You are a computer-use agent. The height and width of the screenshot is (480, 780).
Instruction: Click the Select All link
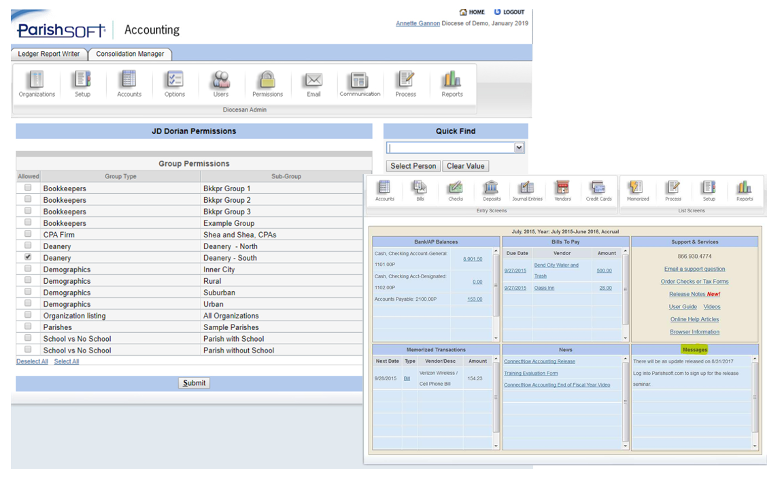[67, 362]
